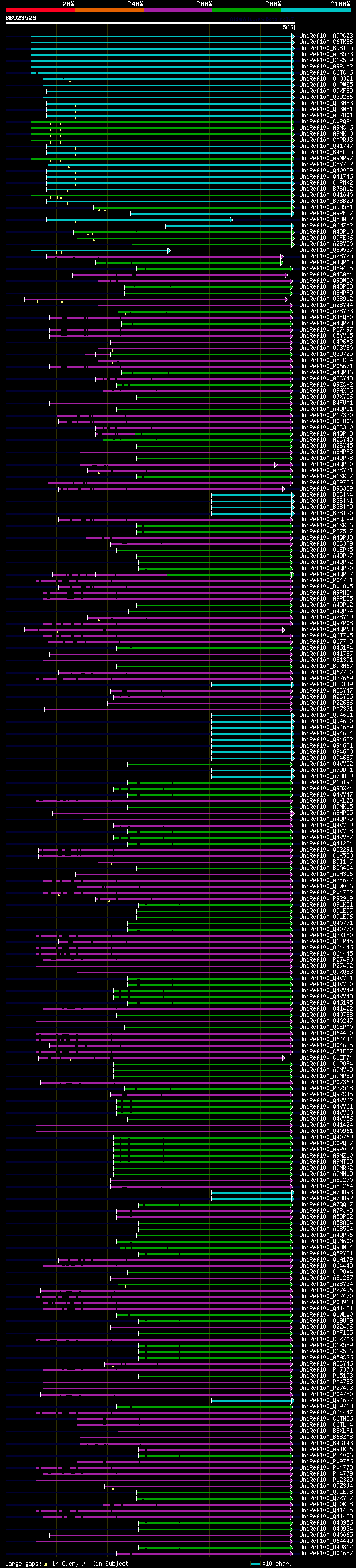Click the green alignment bar for UniRef100_A2SY50
The width and height of the screenshot is (356, 1568).
213,244
